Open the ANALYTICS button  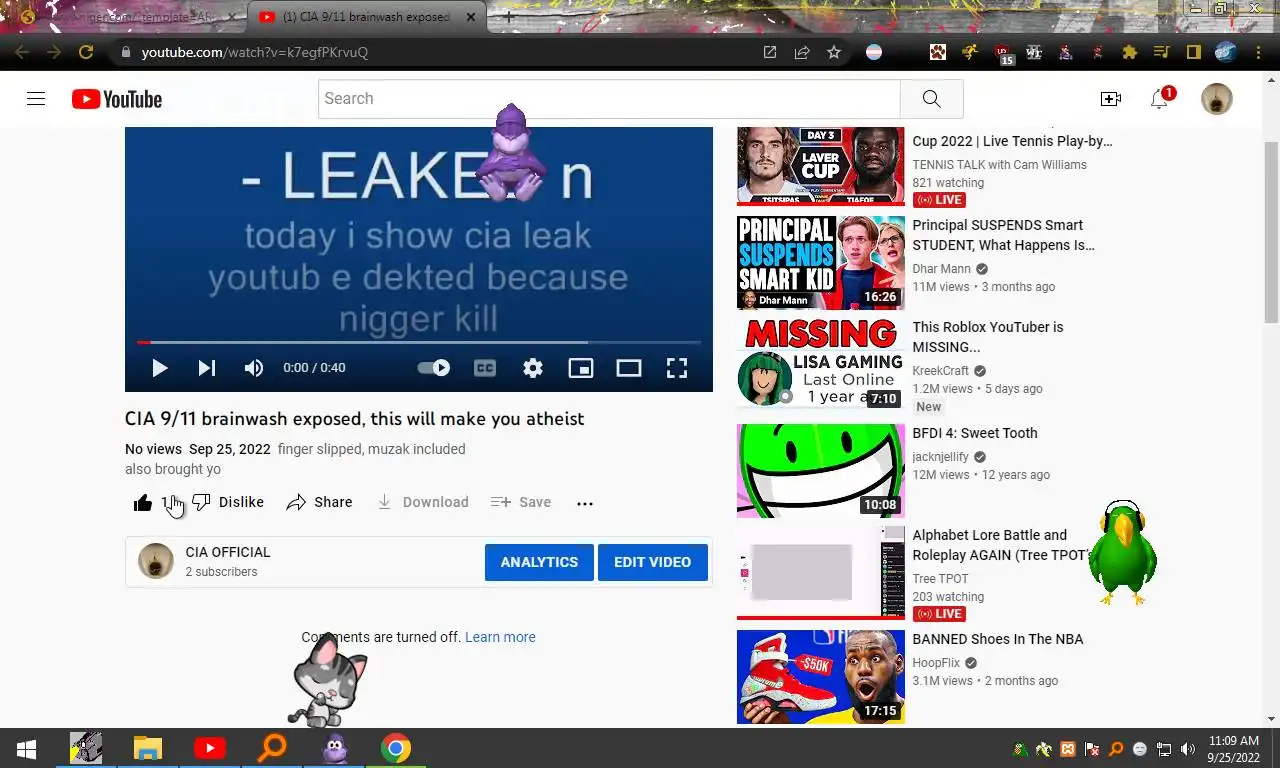pos(539,562)
